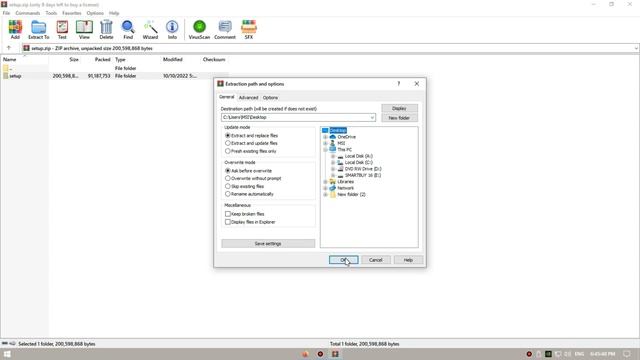Screen dimensions: 640x360
Task: Select New folder (2) in tree
Action: point(351,194)
